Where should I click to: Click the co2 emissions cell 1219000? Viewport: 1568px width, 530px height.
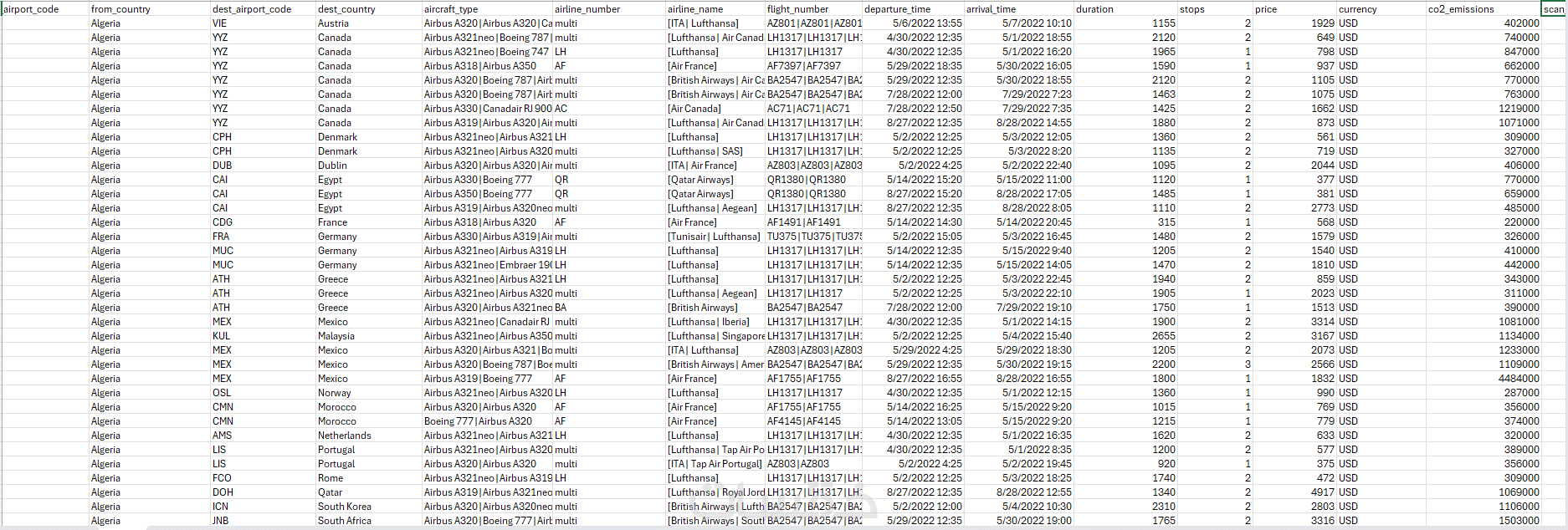point(1483,109)
